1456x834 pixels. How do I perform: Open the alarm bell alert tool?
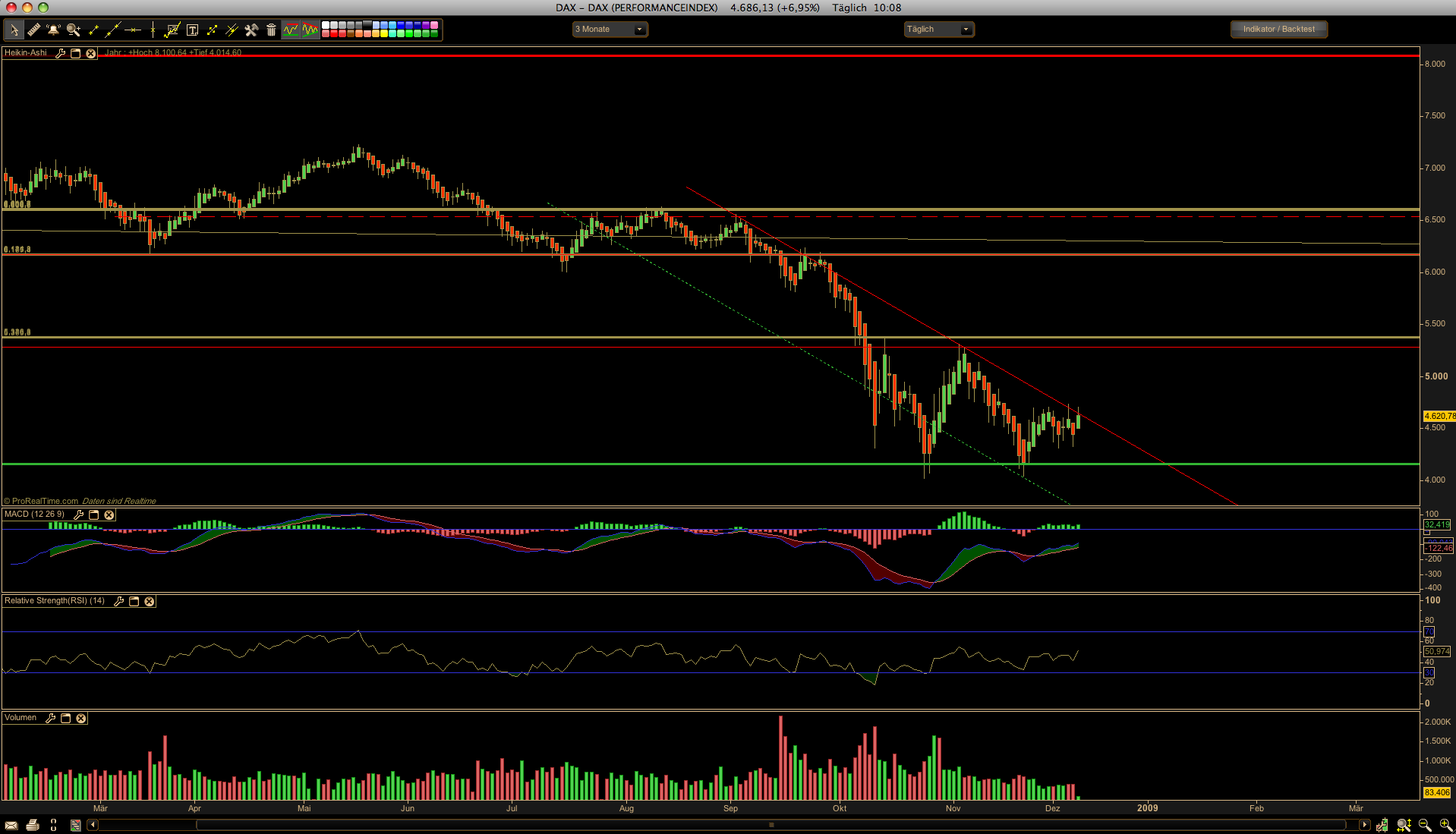pos(53,30)
